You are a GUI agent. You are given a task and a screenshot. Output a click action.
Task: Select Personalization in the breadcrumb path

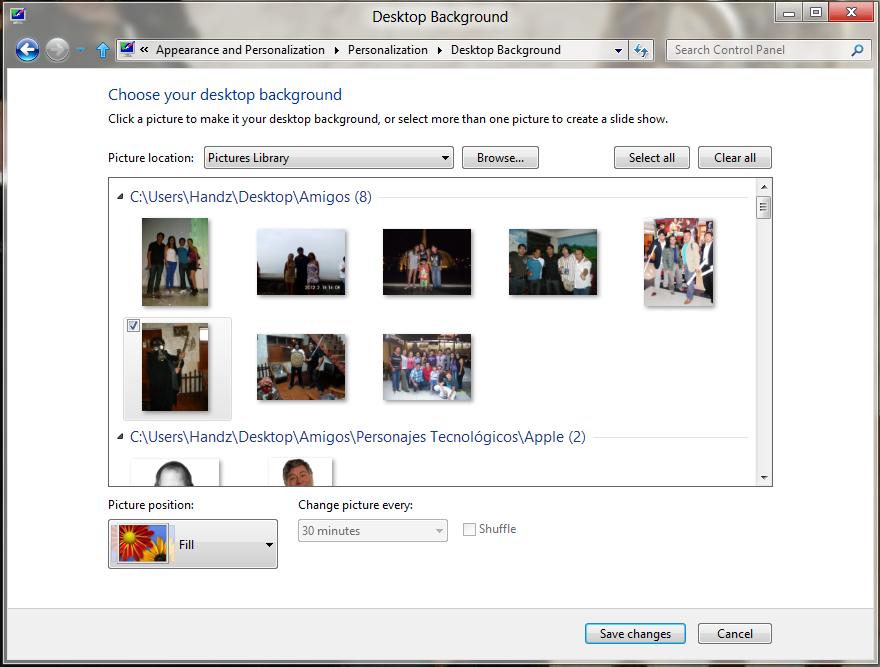(x=387, y=50)
